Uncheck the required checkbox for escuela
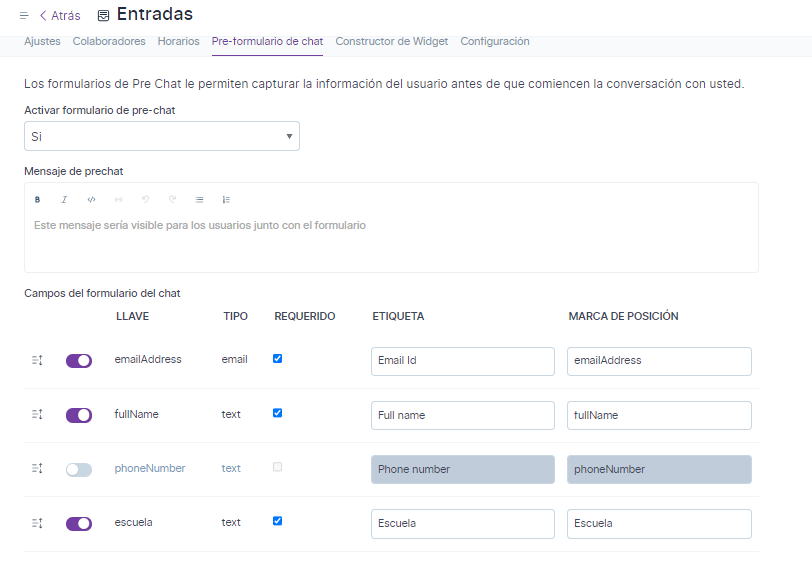 pos(278,521)
